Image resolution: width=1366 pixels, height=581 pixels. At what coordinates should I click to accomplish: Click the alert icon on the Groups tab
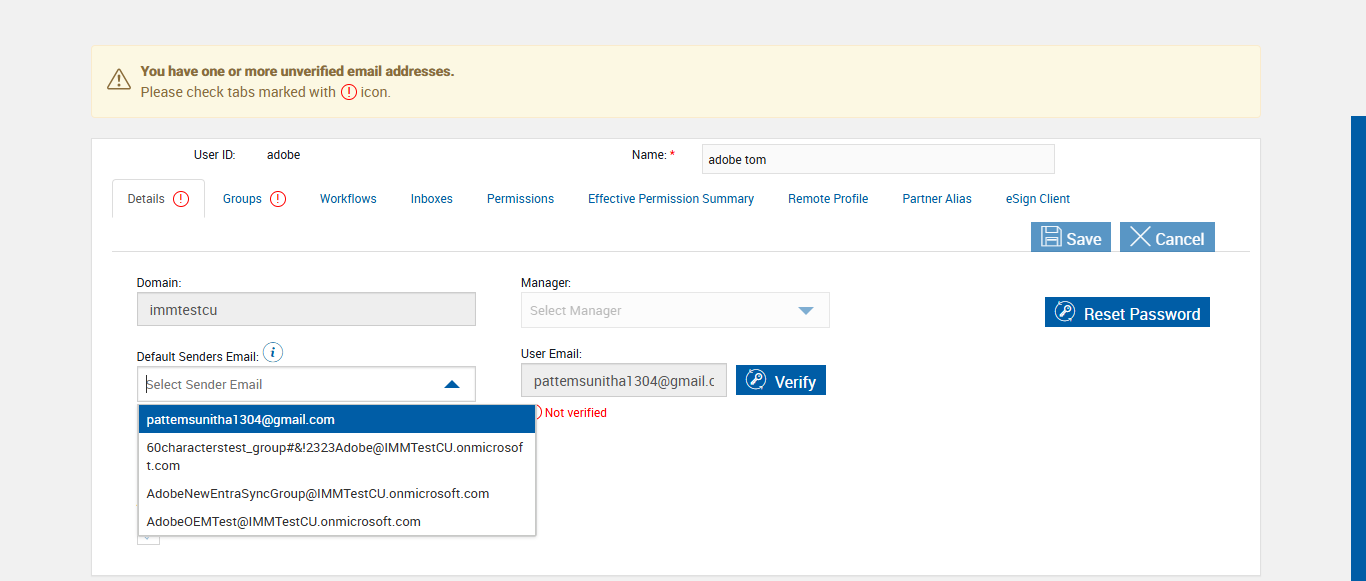click(278, 199)
